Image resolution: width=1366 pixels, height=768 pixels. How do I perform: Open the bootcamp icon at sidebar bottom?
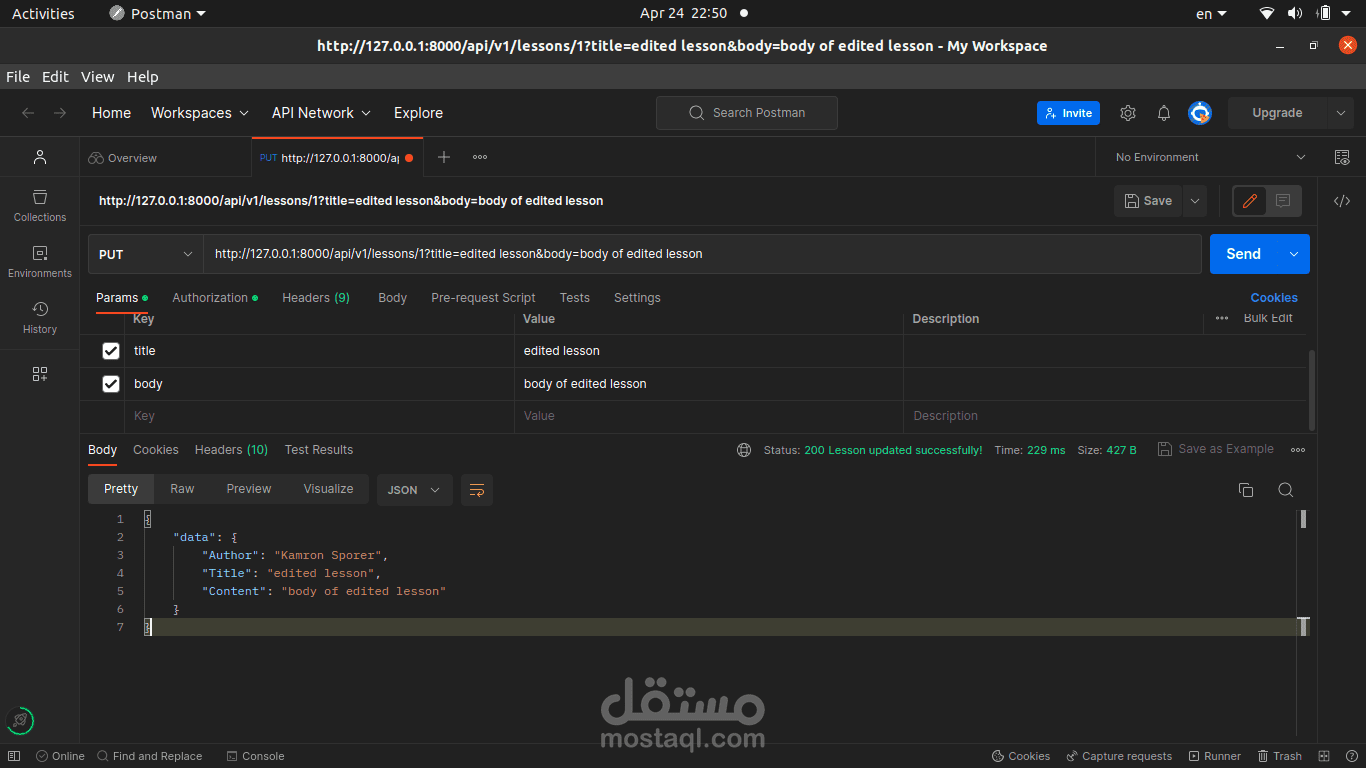(20, 720)
